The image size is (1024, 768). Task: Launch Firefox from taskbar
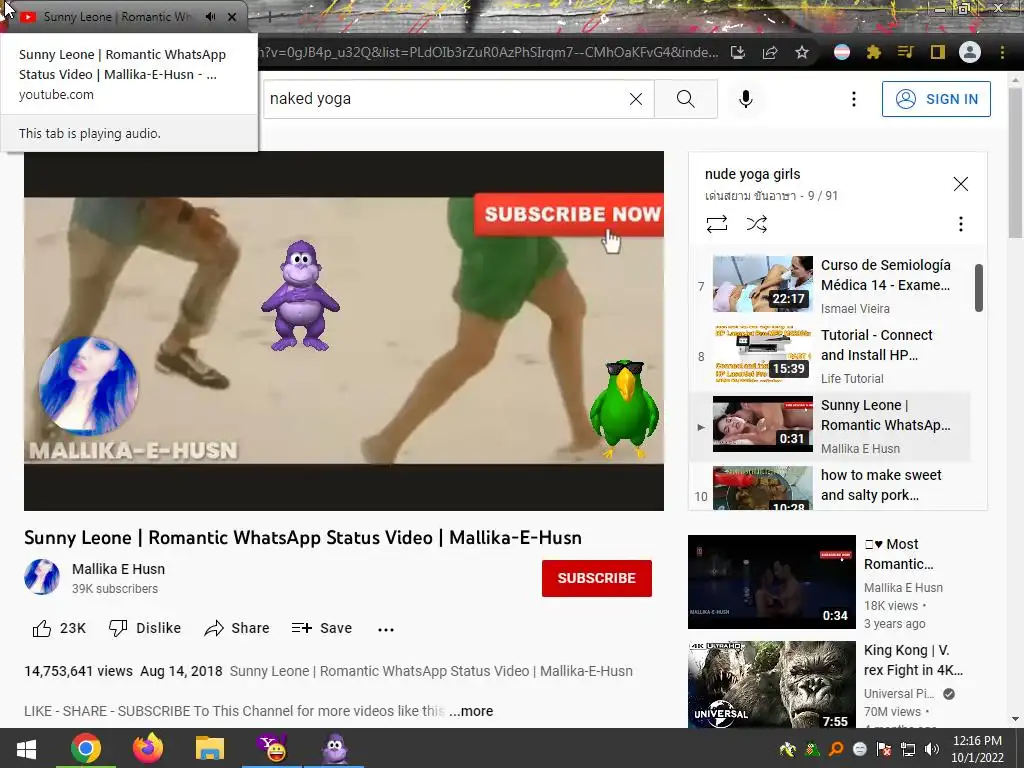click(x=148, y=748)
